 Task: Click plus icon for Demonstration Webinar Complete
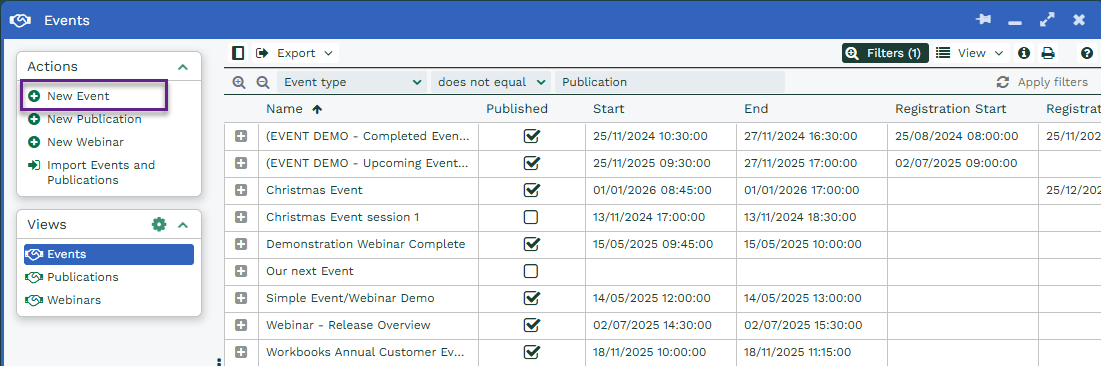tap(241, 244)
